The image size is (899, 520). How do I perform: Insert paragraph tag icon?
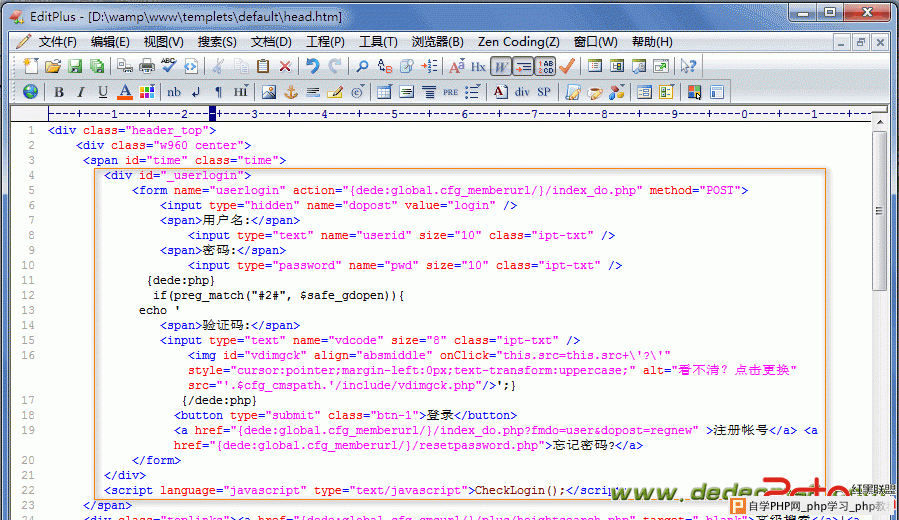[218, 92]
